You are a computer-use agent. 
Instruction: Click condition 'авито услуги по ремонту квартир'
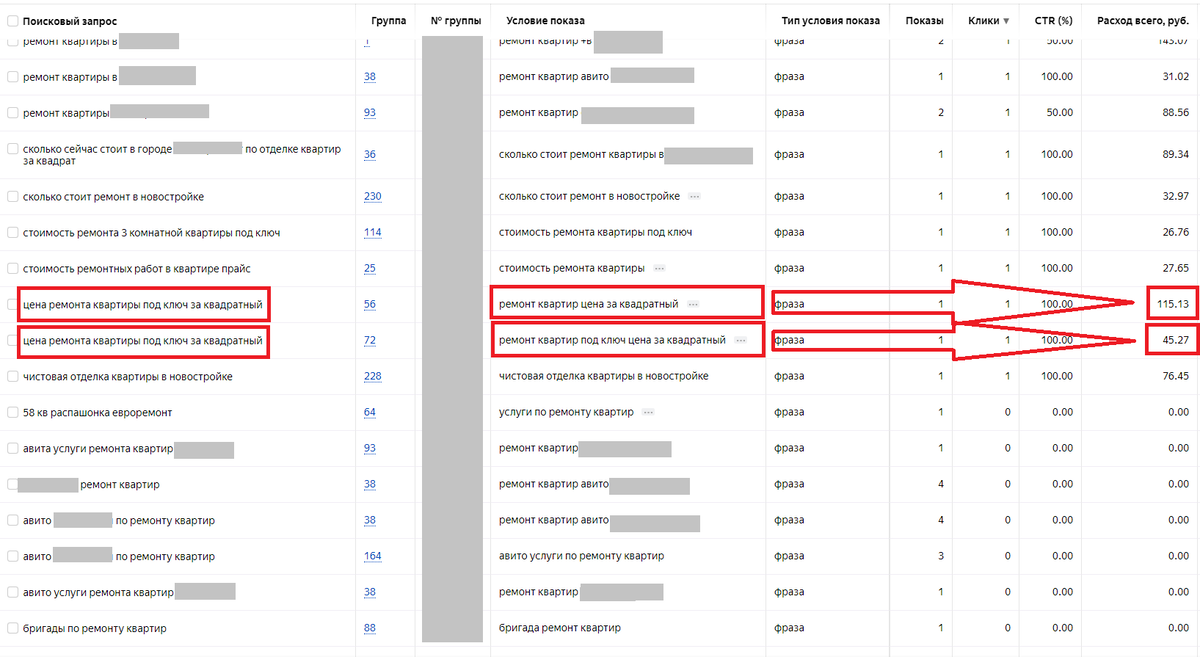[582, 557]
